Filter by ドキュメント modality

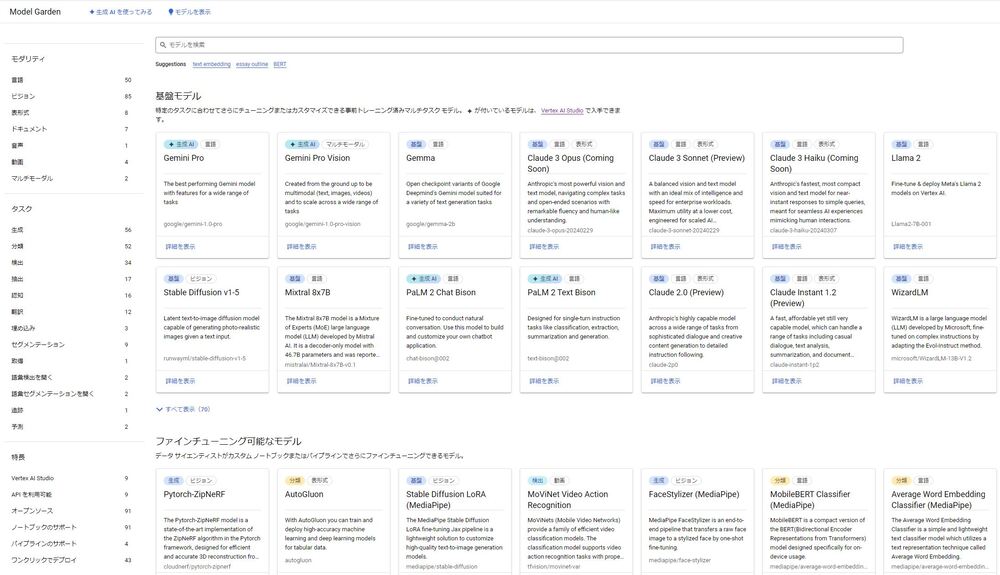pos(71,129)
